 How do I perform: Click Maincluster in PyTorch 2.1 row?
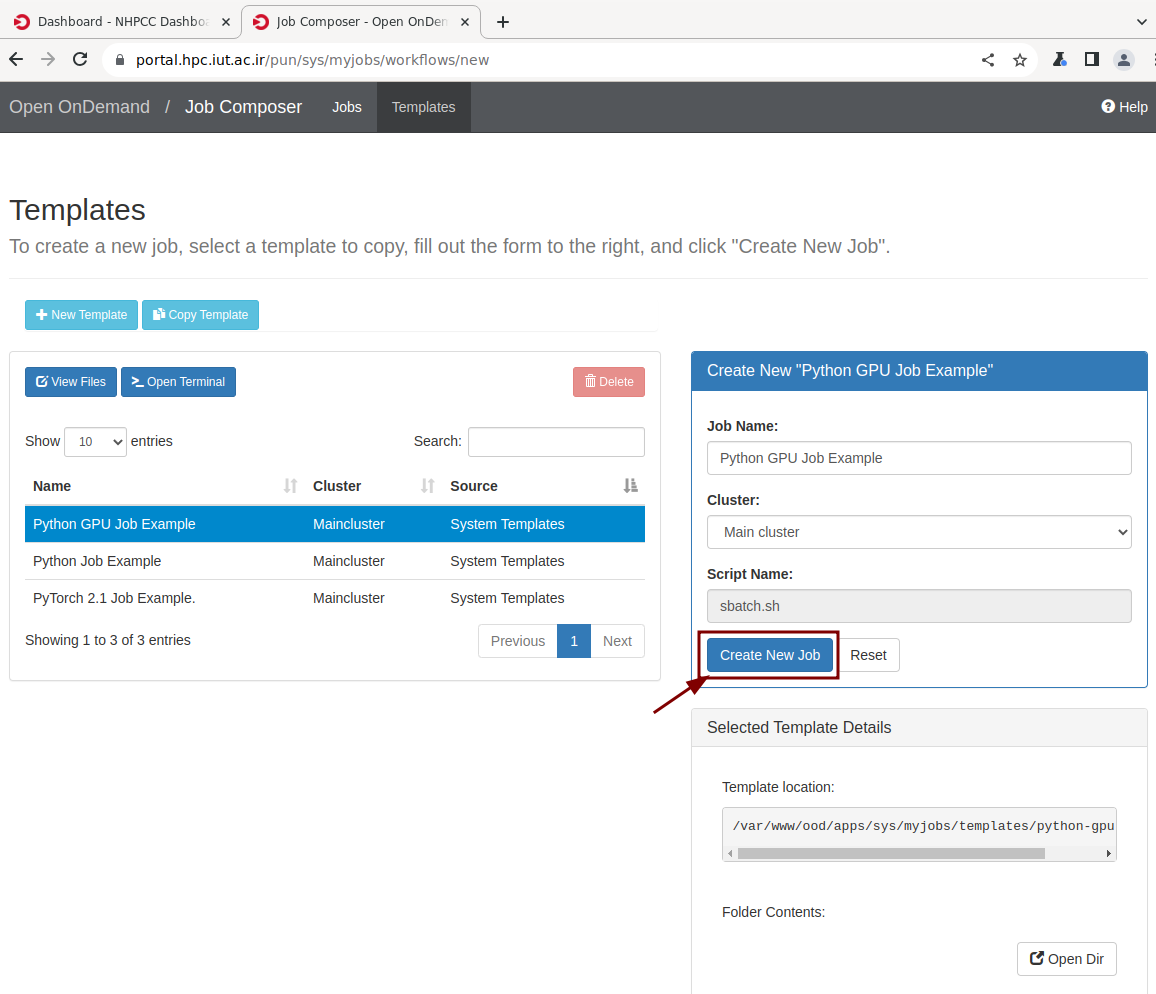[x=349, y=598]
